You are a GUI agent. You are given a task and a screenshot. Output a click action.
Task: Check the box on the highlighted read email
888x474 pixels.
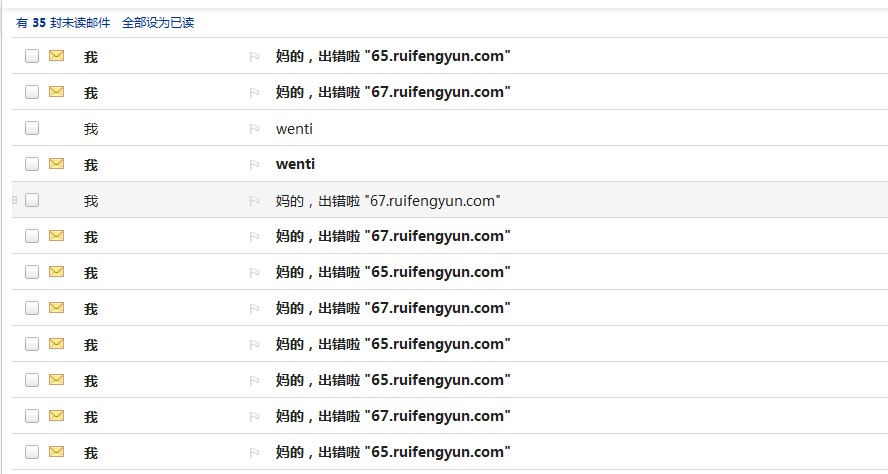(x=32, y=200)
